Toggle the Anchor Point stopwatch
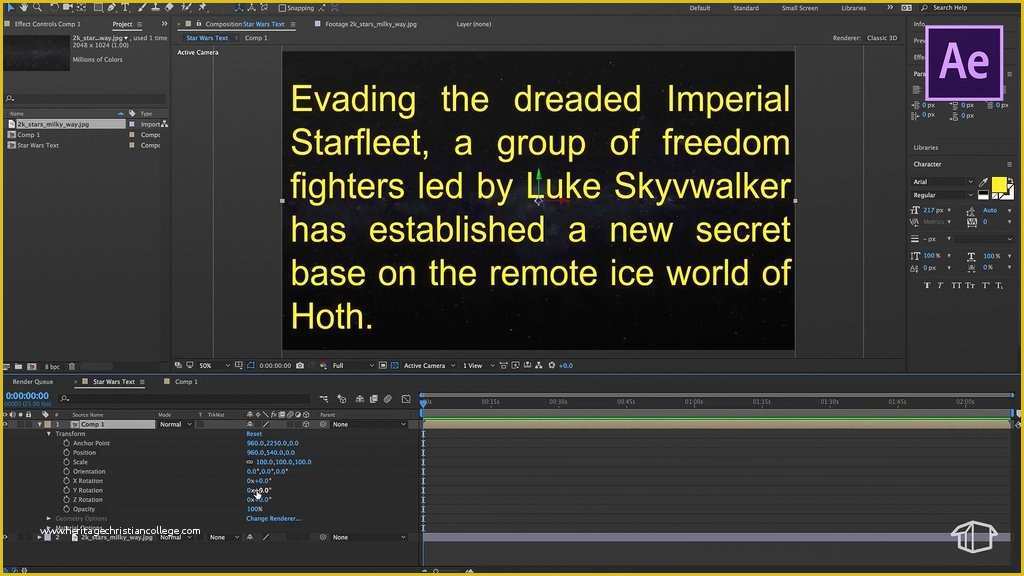Screen dimensions: 1024x576 67,443
